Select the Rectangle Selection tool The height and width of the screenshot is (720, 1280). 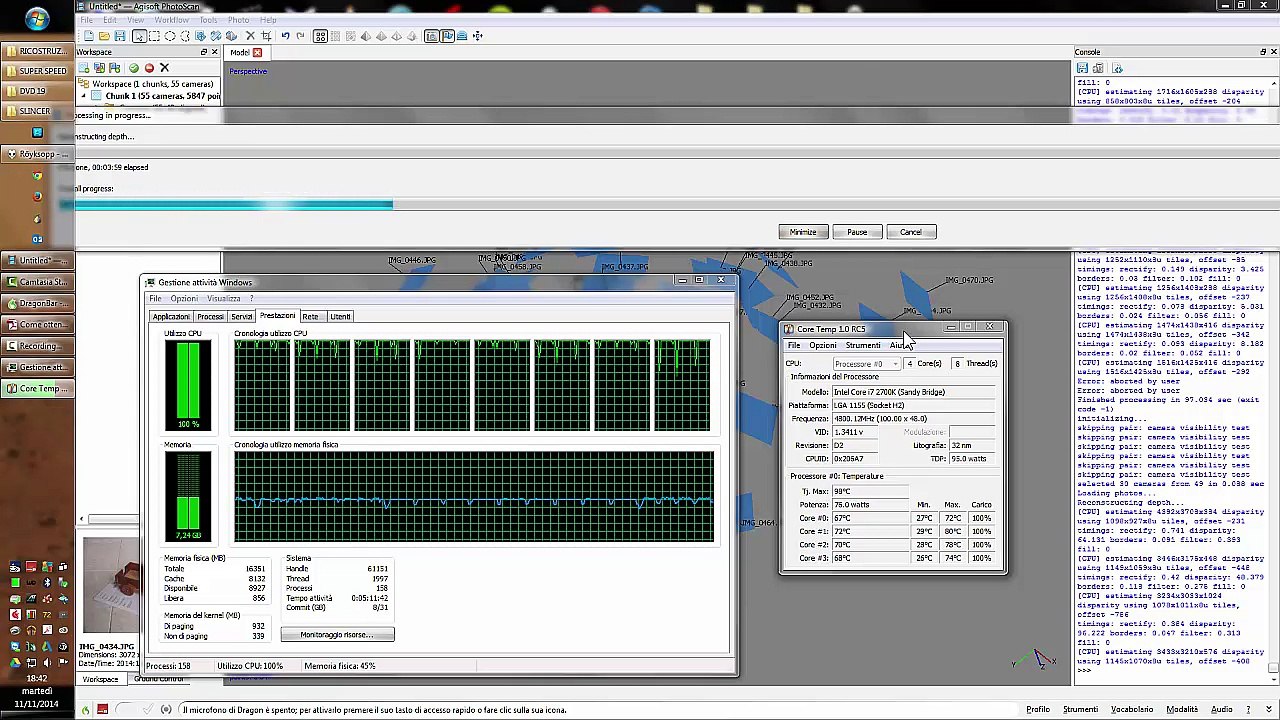(155, 36)
